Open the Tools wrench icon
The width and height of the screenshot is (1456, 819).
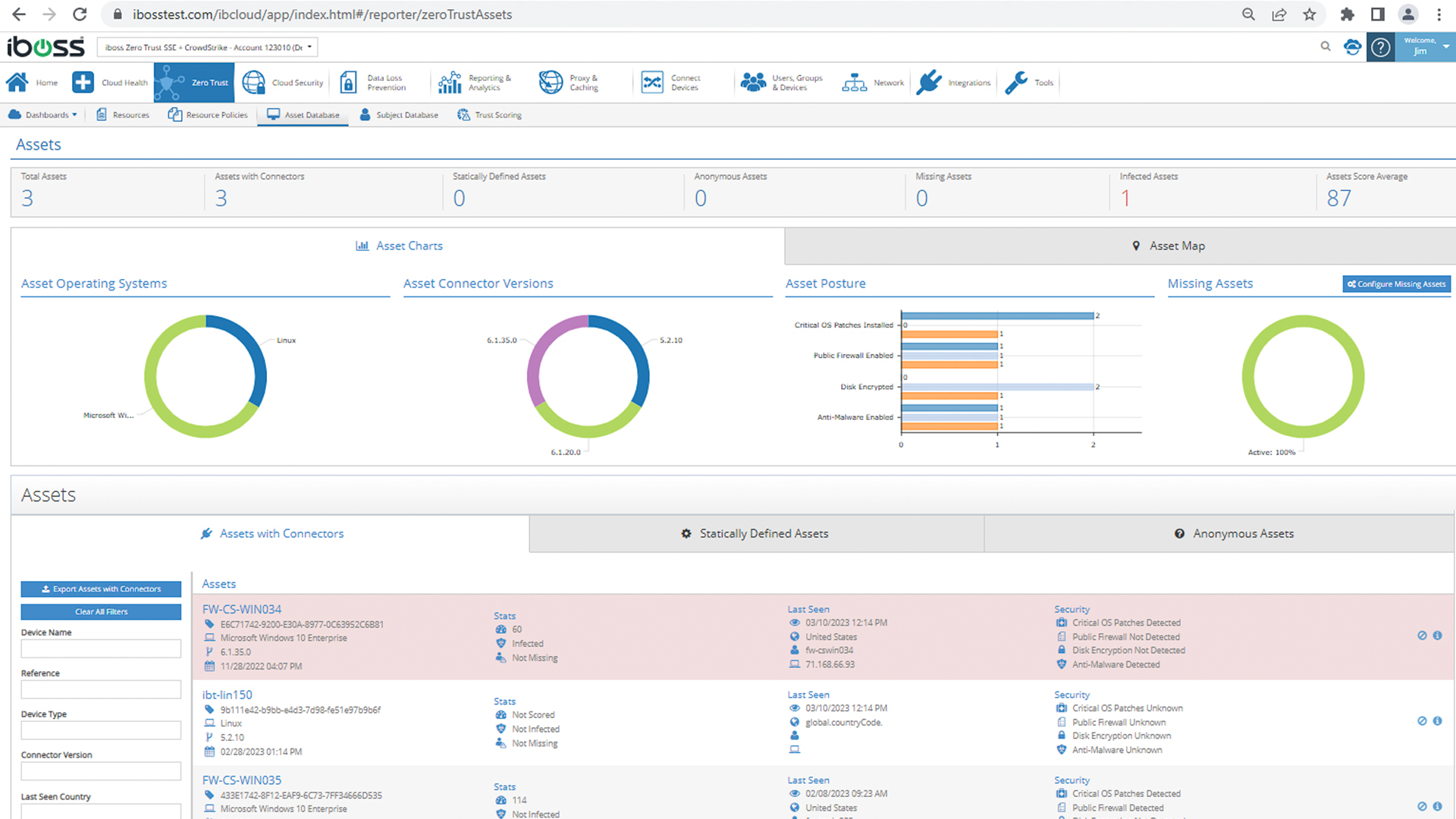(1016, 83)
